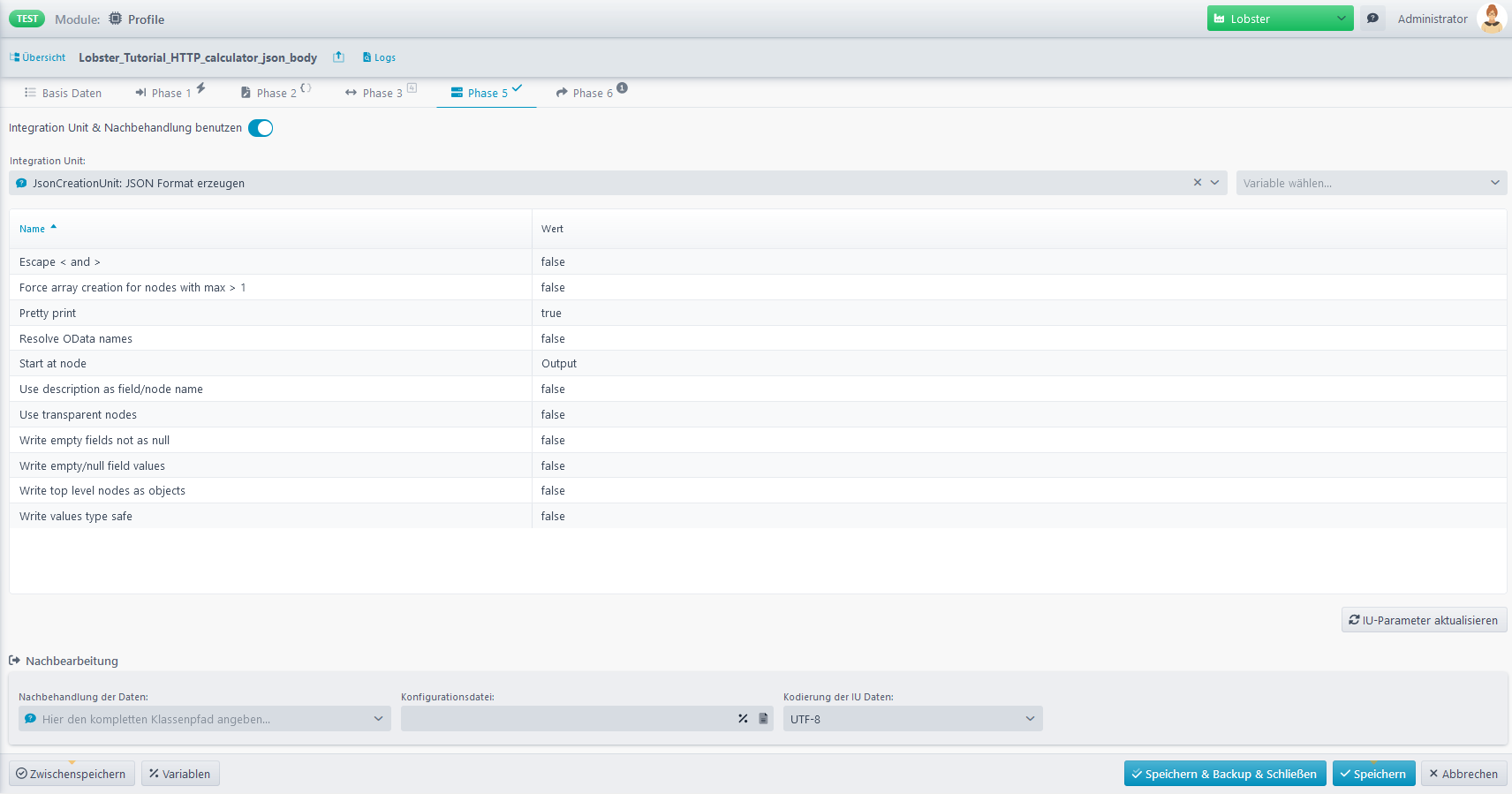The image size is (1512, 794).
Task: Click Speichern & Backup & Schließen button
Action: click(x=1224, y=774)
